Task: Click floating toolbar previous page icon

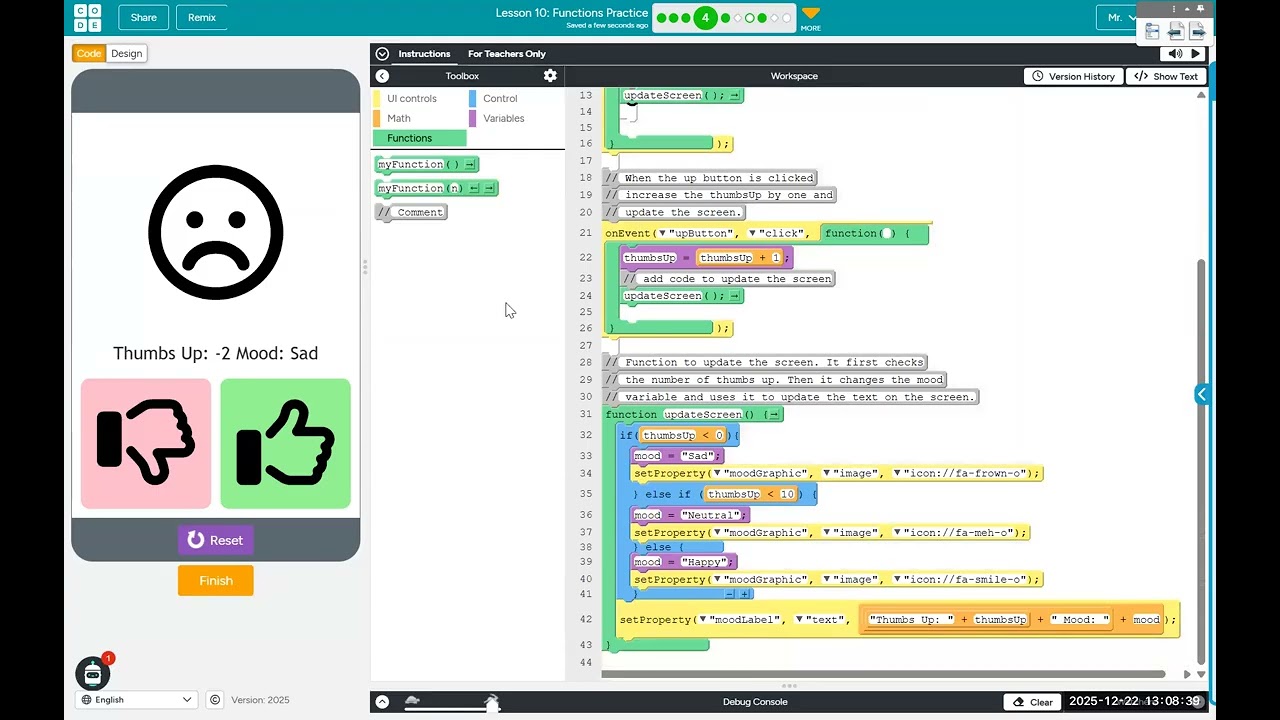Action: click(x=1176, y=31)
